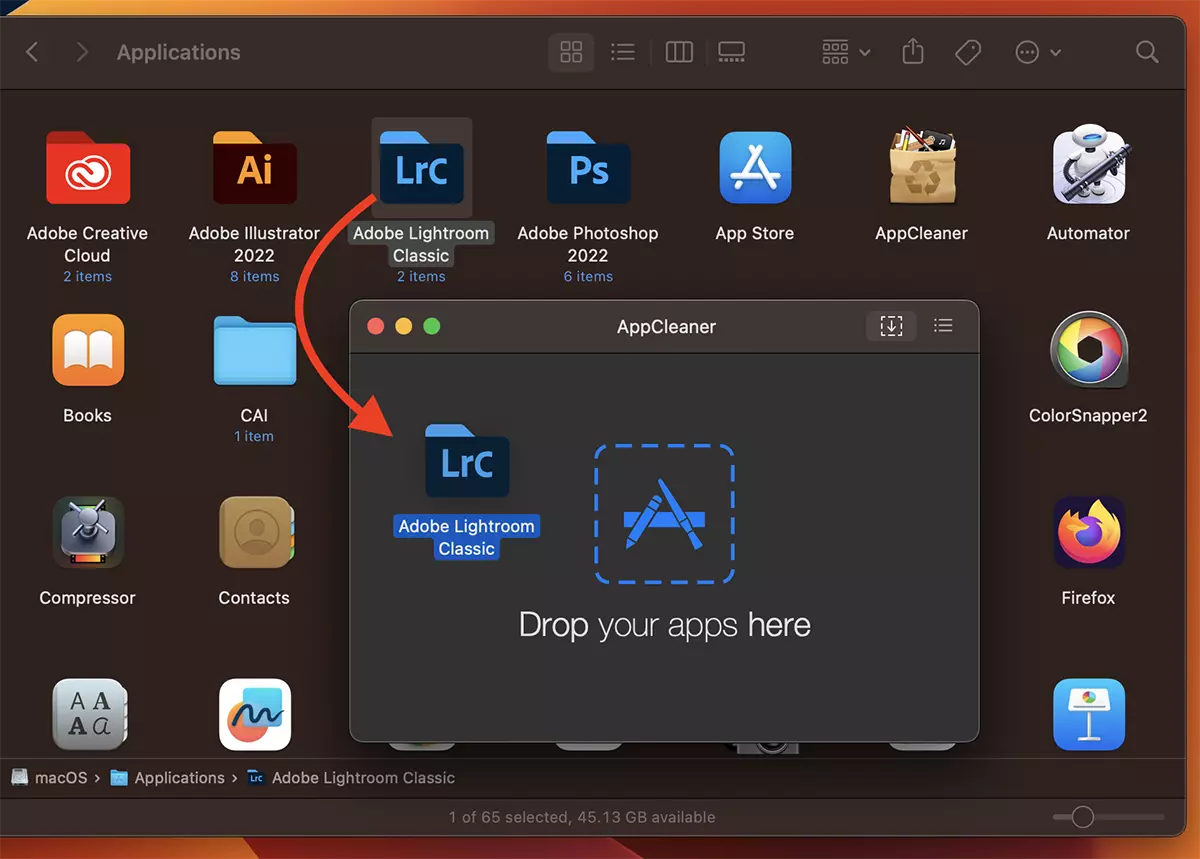Open the Finder tags button

(x=968, y=52)
